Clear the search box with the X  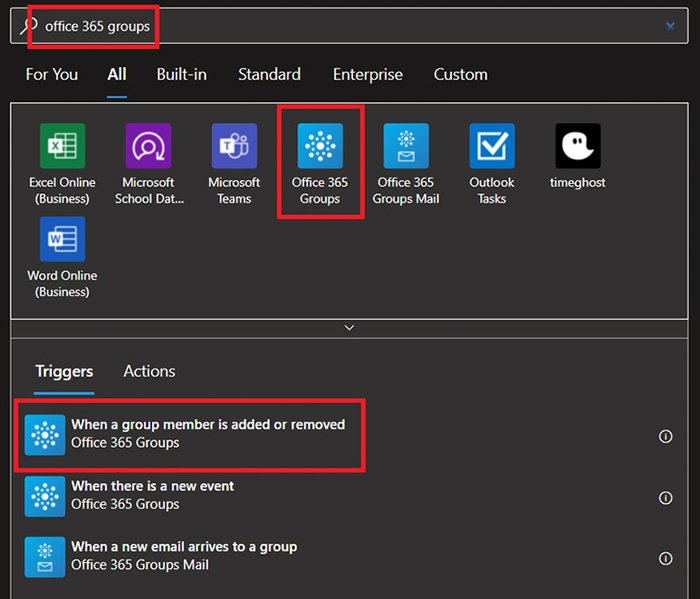[x=670, y=26]
